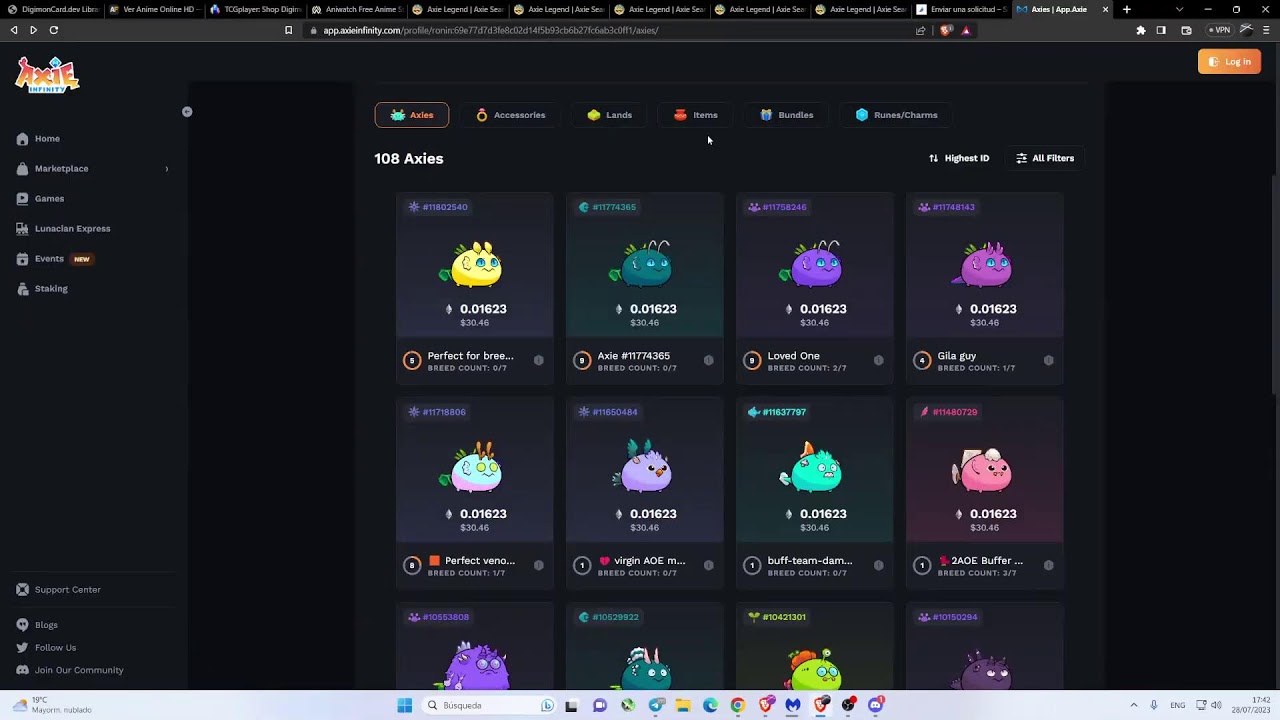
Task: Open the Brave main menu
Action: click(x=1266, y=30)
